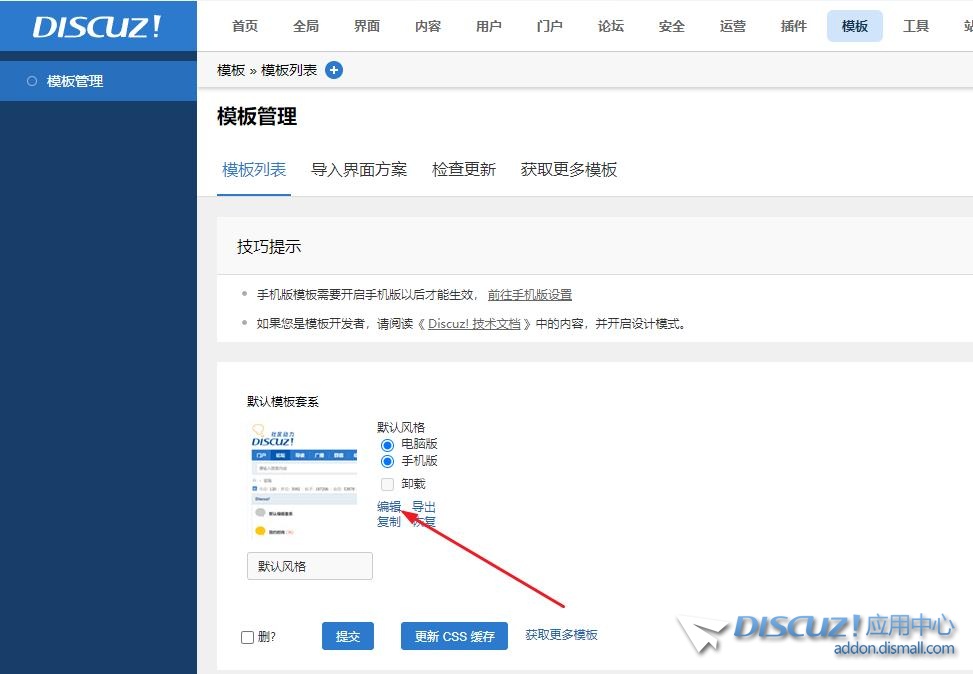Image resolution: width=973 pixels, height=674 pixels.
Task: Click the 导出 link
Action: [424, 507]
